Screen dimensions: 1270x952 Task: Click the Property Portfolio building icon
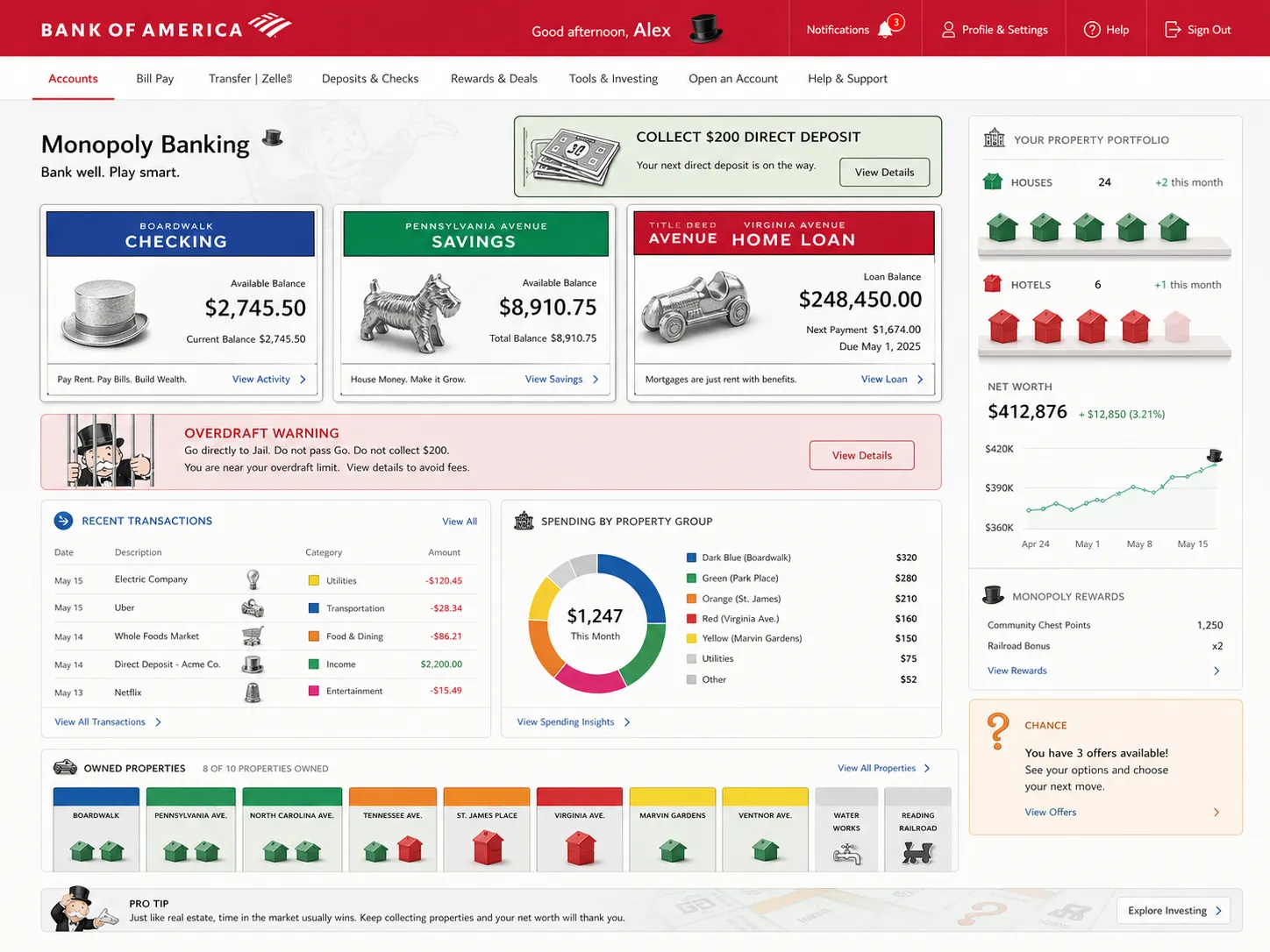(x=994, y=139)
